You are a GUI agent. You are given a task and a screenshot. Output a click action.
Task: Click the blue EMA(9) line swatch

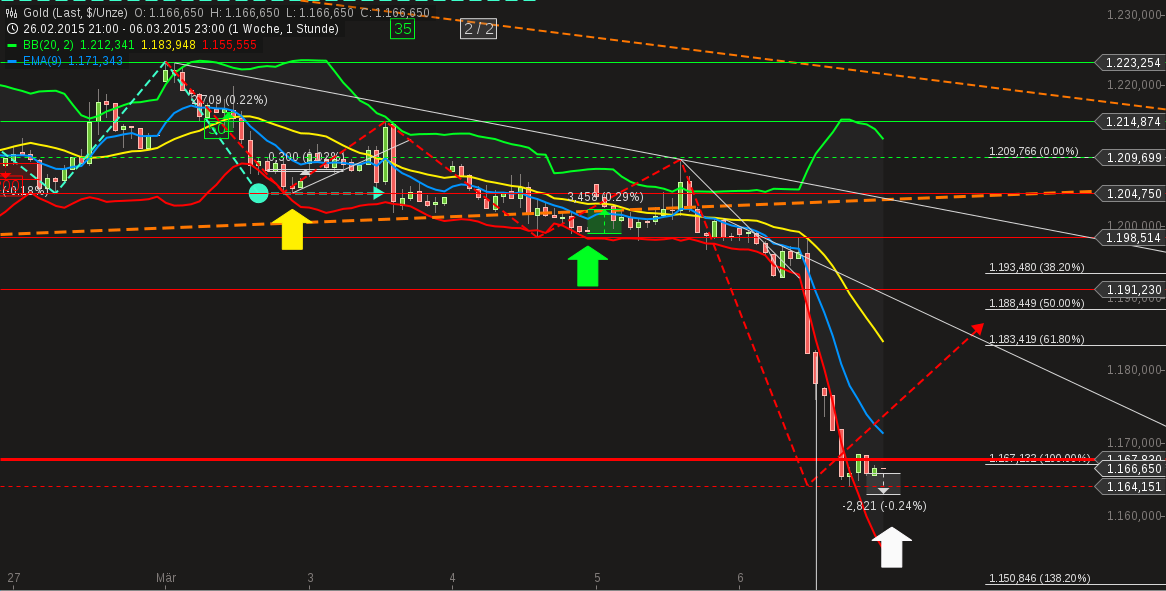pos(12,61)
